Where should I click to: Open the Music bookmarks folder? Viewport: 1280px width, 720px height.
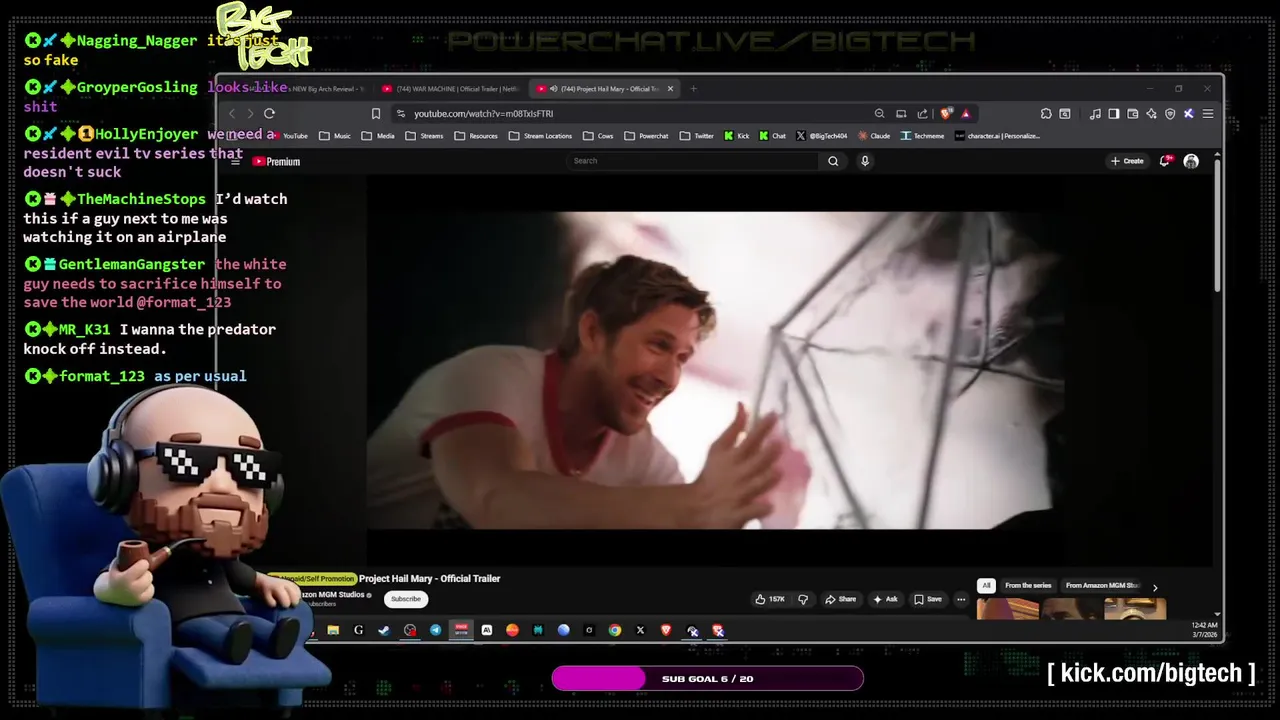pos(335,136)
